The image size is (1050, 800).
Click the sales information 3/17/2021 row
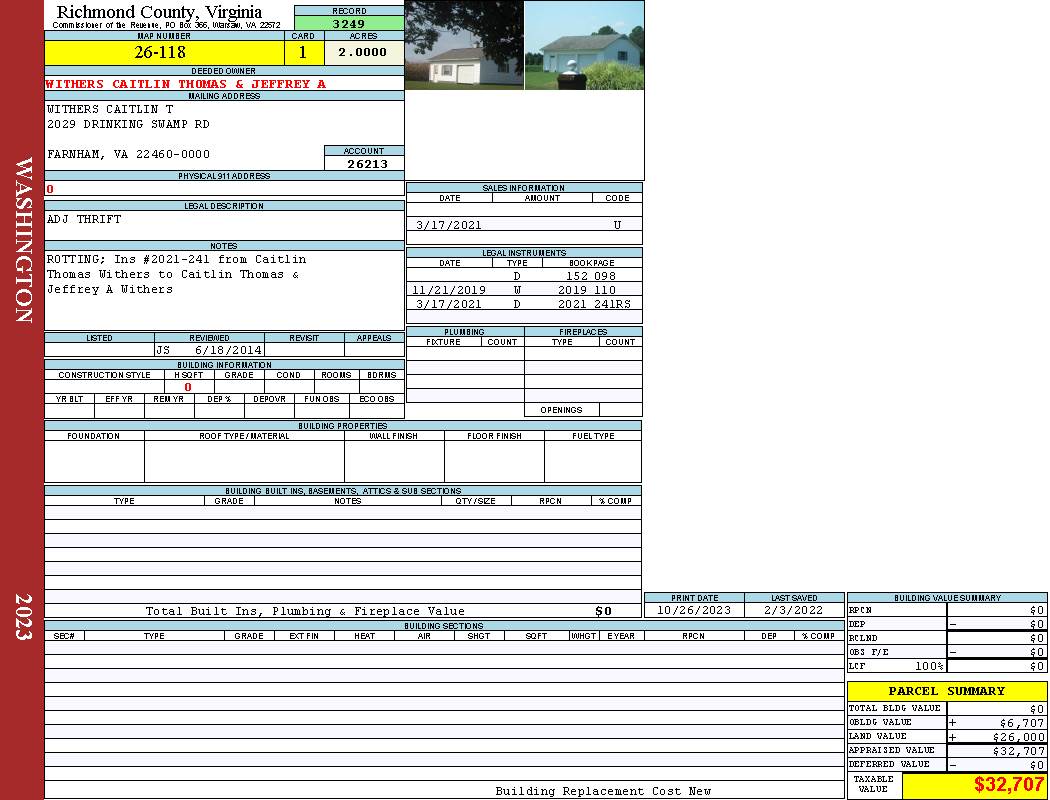click(x=523, y=225)
